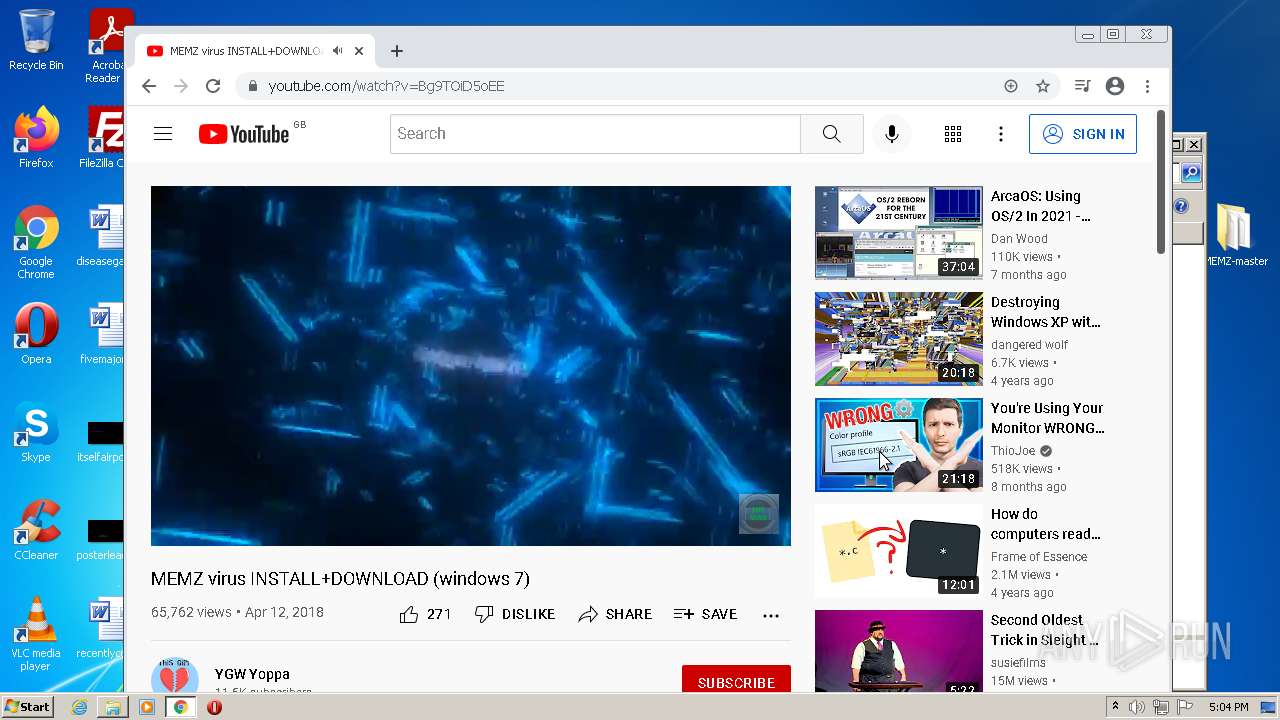Open the YouTube hamburger guide menu
The height and width of the screenshot is (720, 1280).
[x=163, y=134]
